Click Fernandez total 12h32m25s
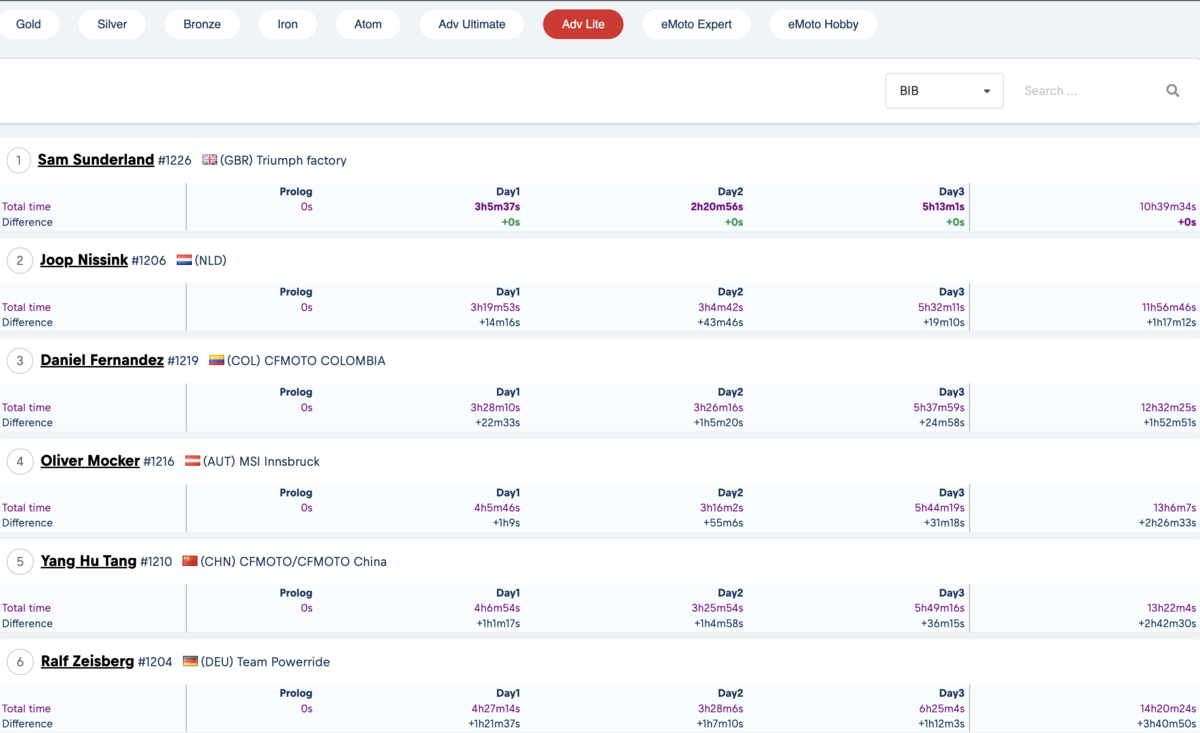 coord(1169,407)
